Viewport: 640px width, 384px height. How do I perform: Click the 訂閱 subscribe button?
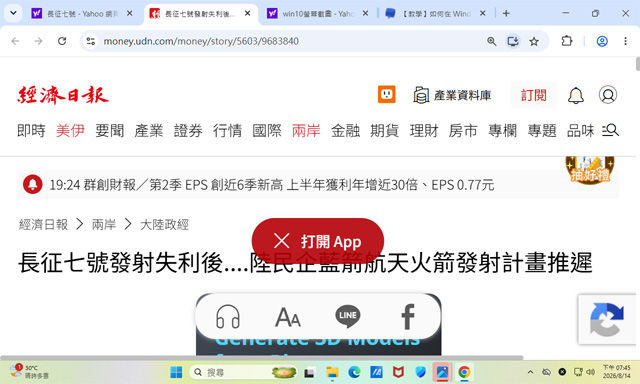[533, 95]
